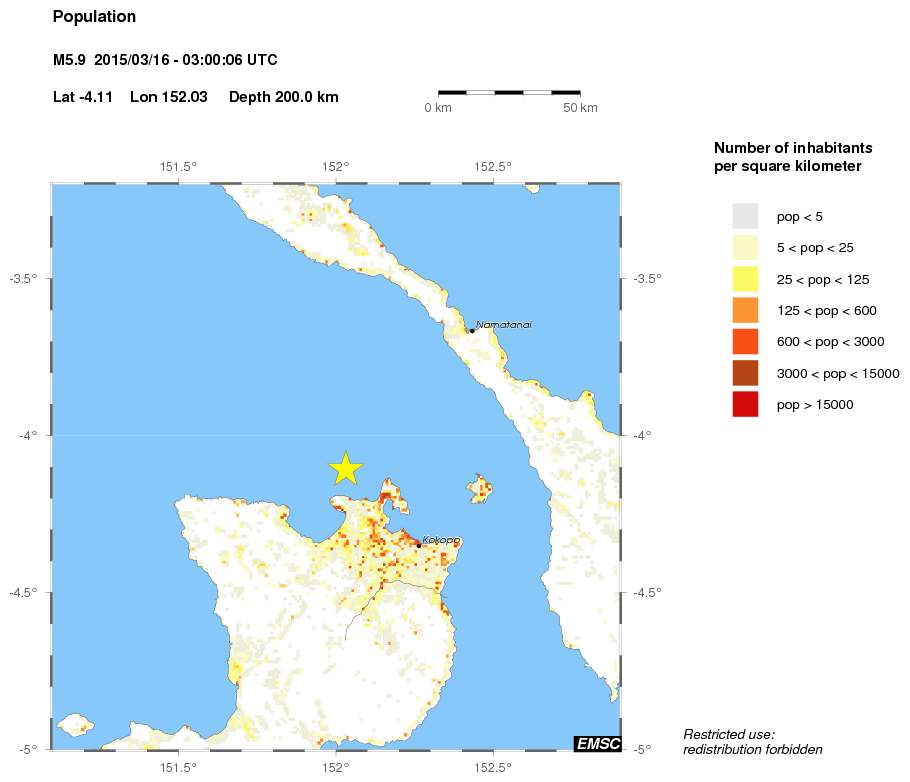Click the Kokopo city dot marker

(418, 545)
